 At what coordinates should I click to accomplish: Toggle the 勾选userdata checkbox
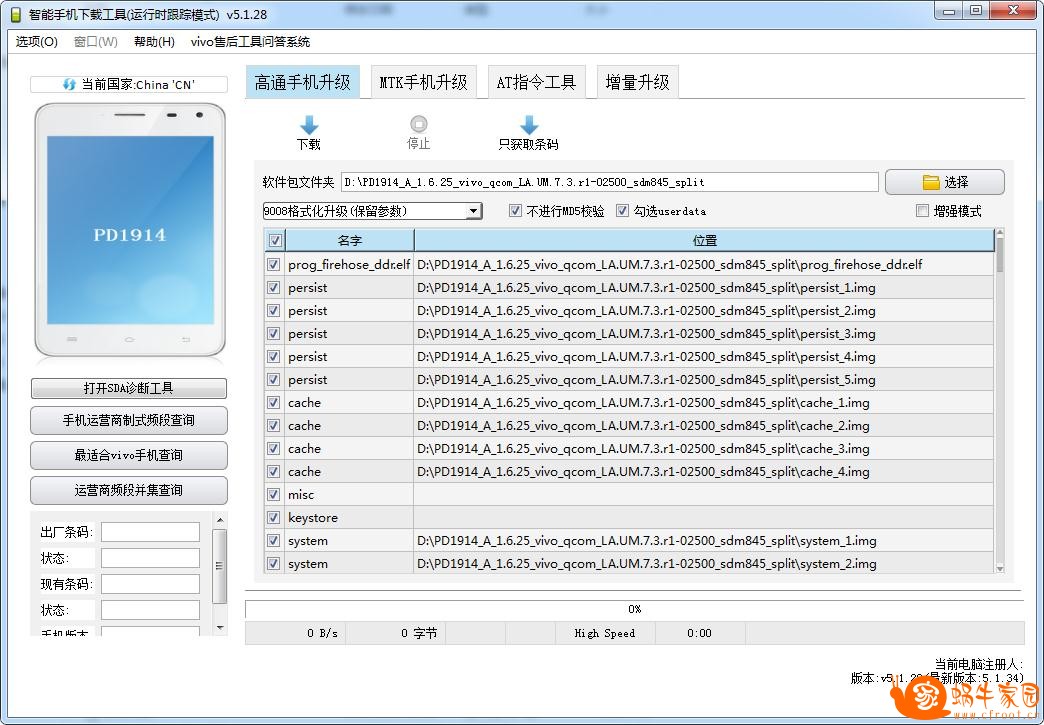pos(622,211)
